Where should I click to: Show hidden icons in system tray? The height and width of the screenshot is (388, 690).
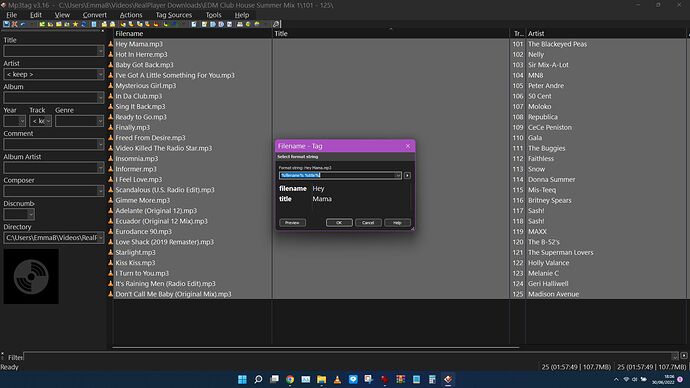point(616,379)
